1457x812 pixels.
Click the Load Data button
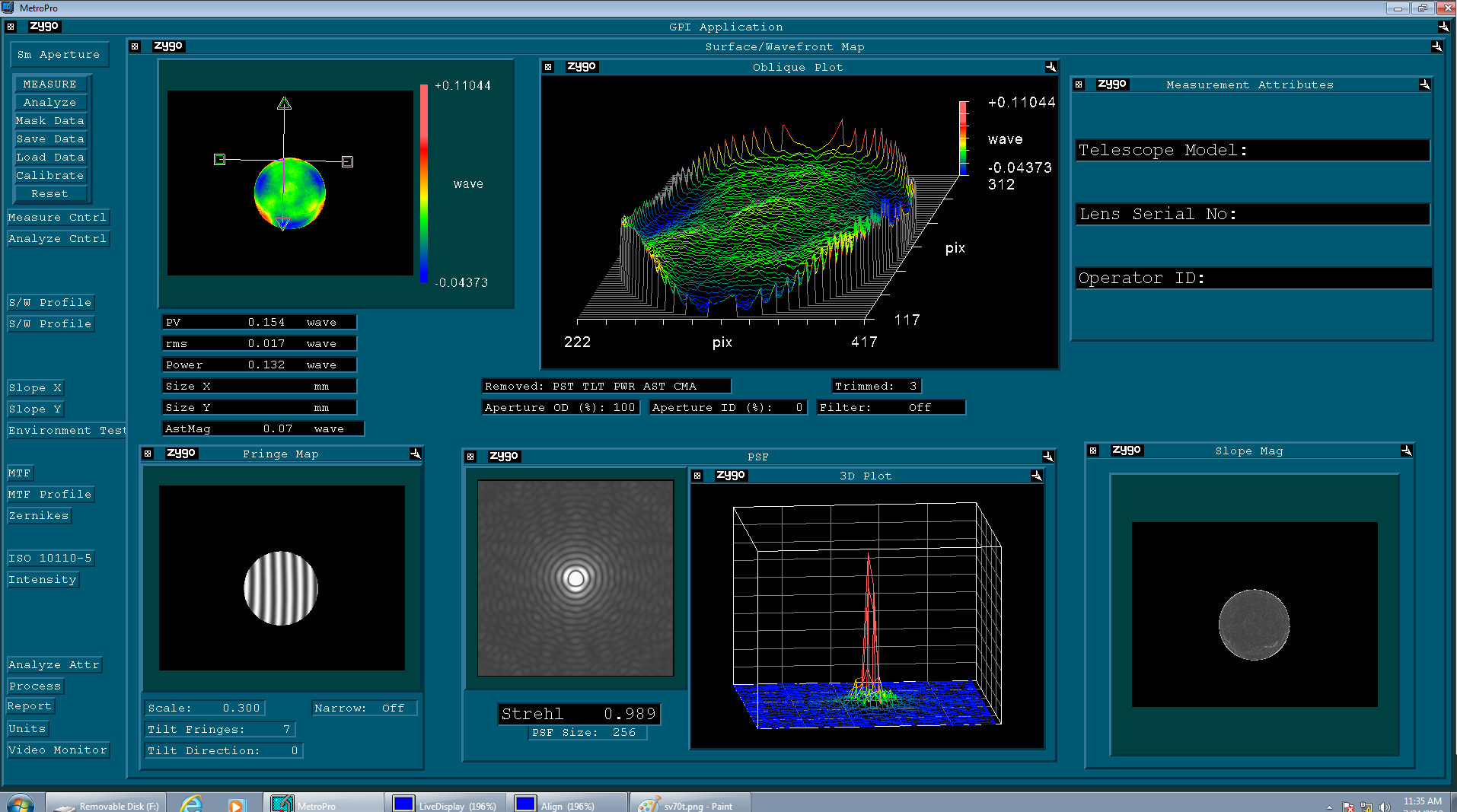coord(50,157)
